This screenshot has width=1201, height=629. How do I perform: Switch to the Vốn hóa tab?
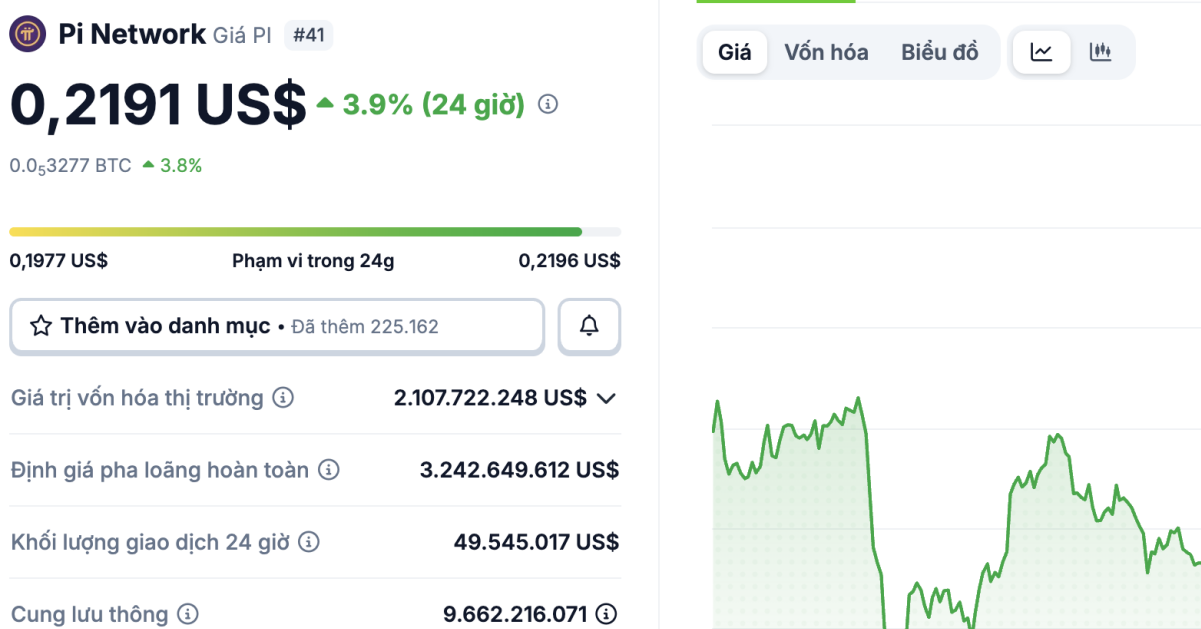[826, 52]
